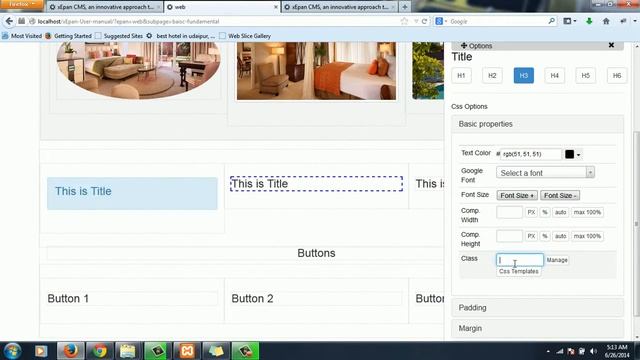Click the Font Size - button
640x360 pixels.
pos(560,196)
